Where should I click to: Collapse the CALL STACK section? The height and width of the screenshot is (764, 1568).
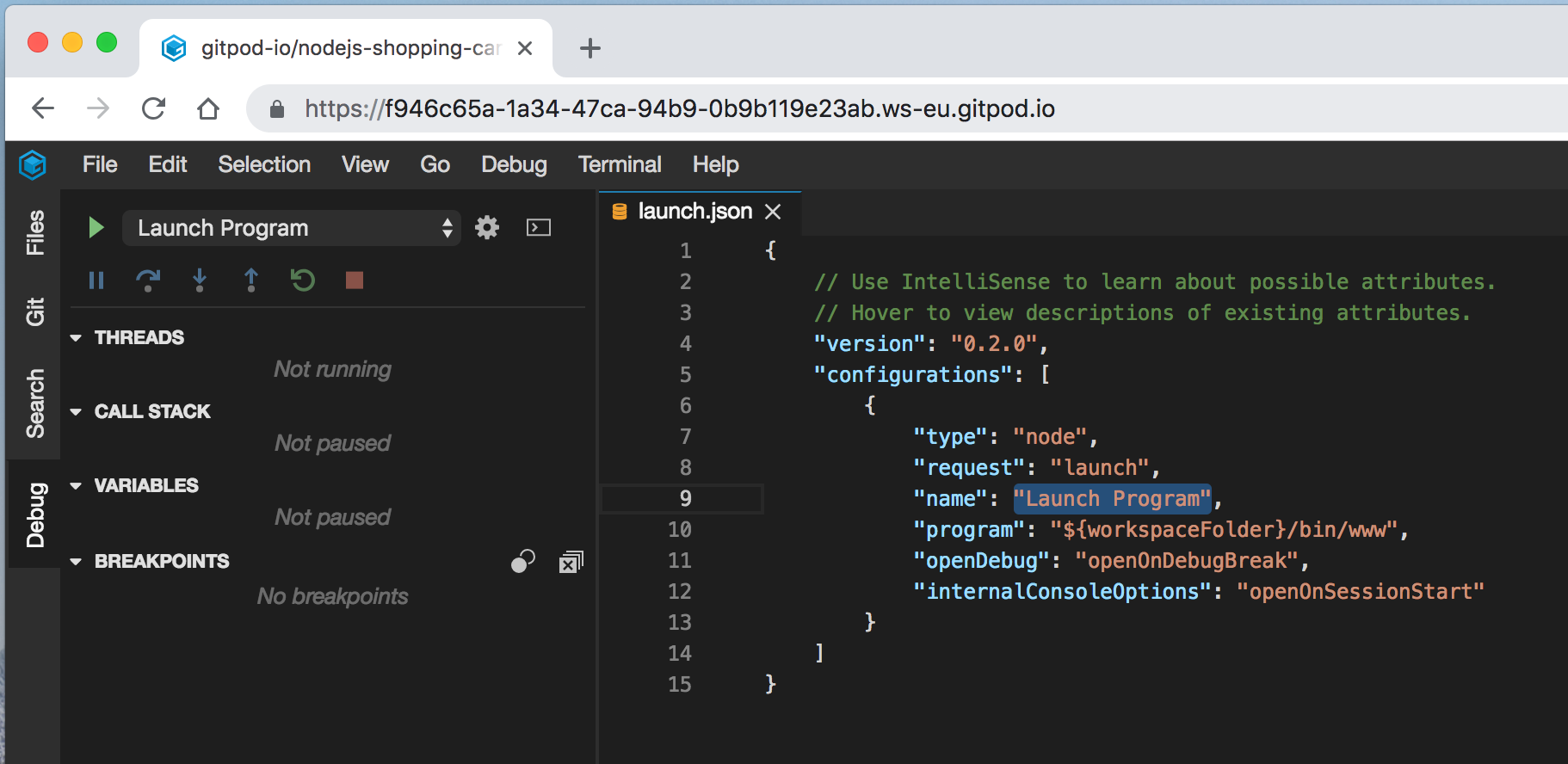point(76,412)
